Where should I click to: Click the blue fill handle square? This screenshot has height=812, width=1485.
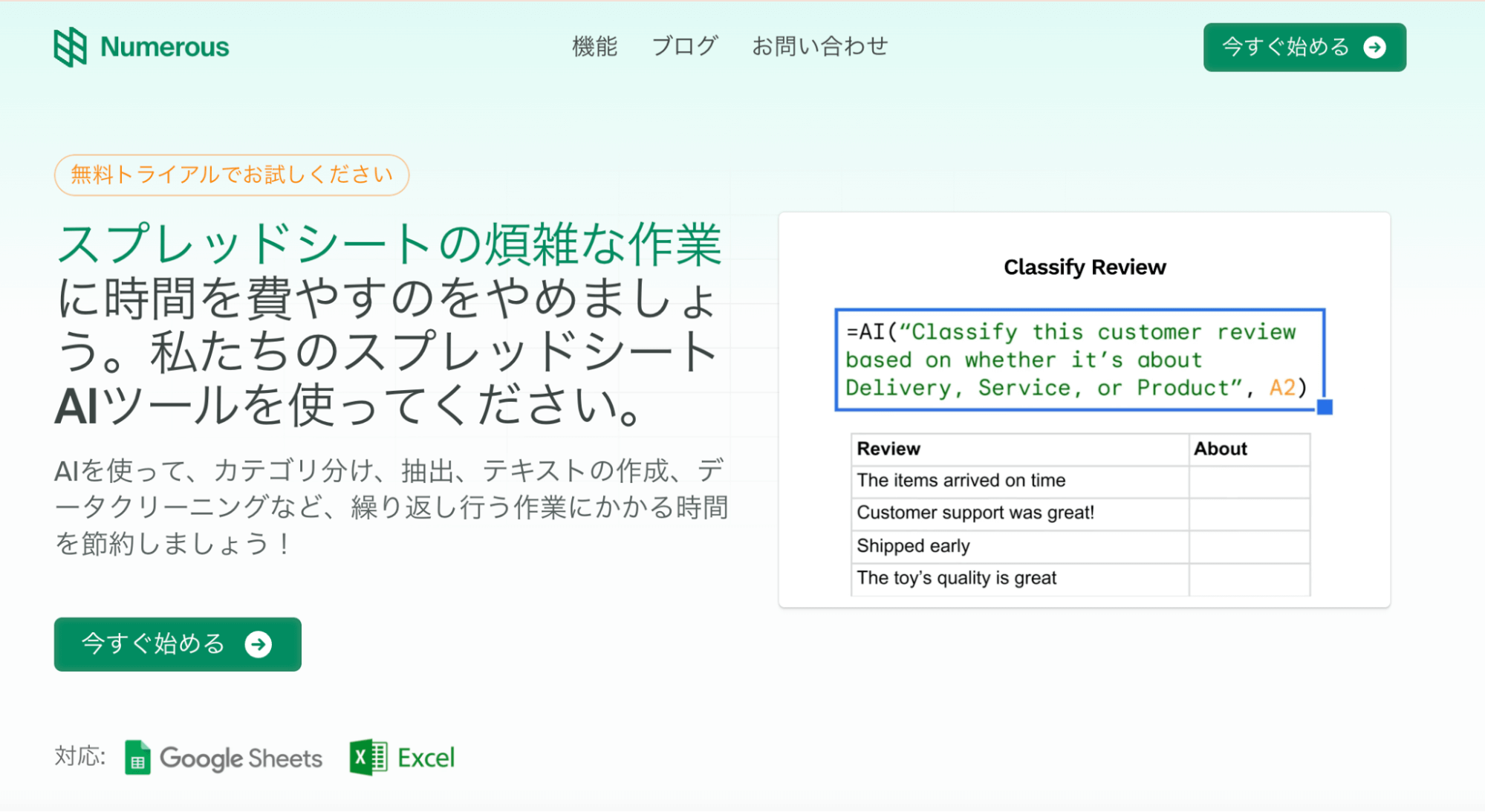point(1325,407)
